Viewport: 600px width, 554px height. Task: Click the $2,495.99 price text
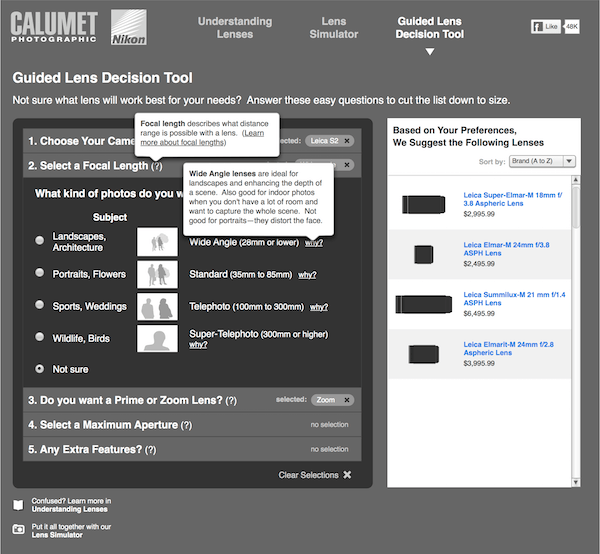pos(479,264)
